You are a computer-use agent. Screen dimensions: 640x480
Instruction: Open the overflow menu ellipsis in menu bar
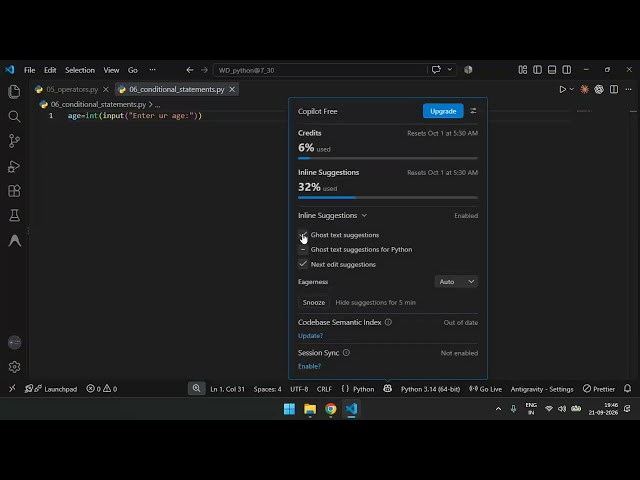tap(152, 70)
